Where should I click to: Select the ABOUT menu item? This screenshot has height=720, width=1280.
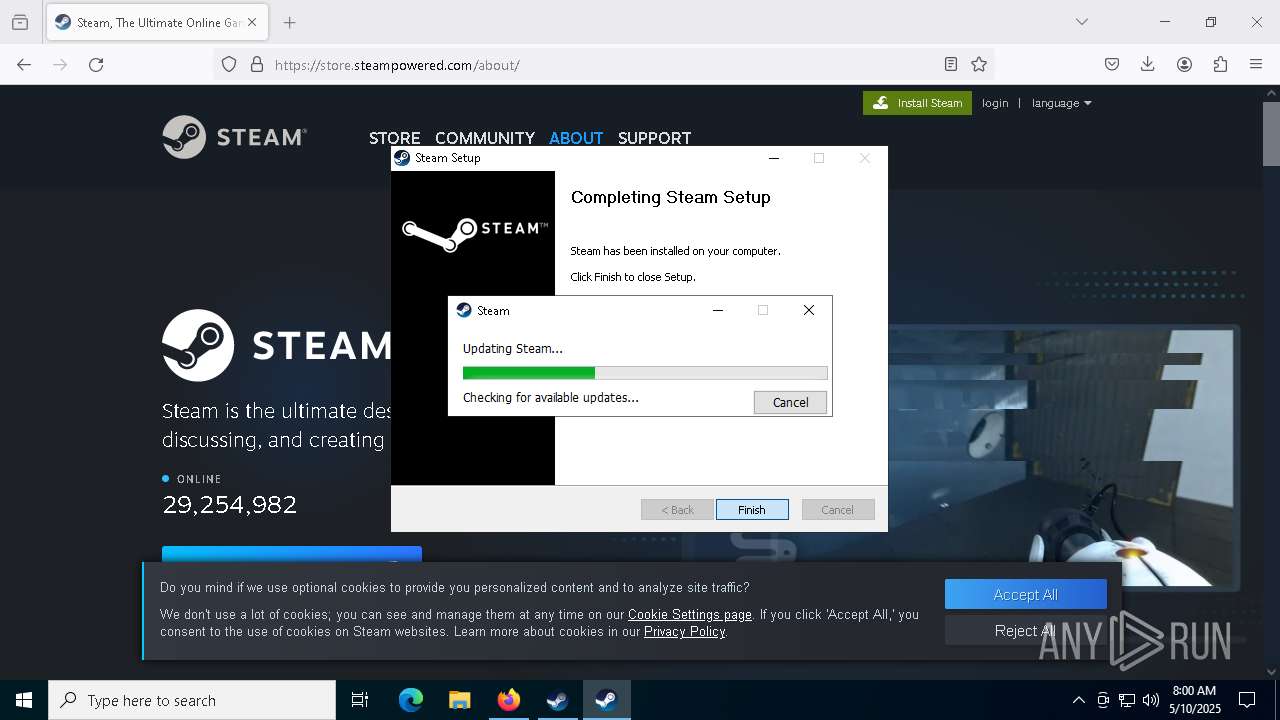(x=576, y=138)
